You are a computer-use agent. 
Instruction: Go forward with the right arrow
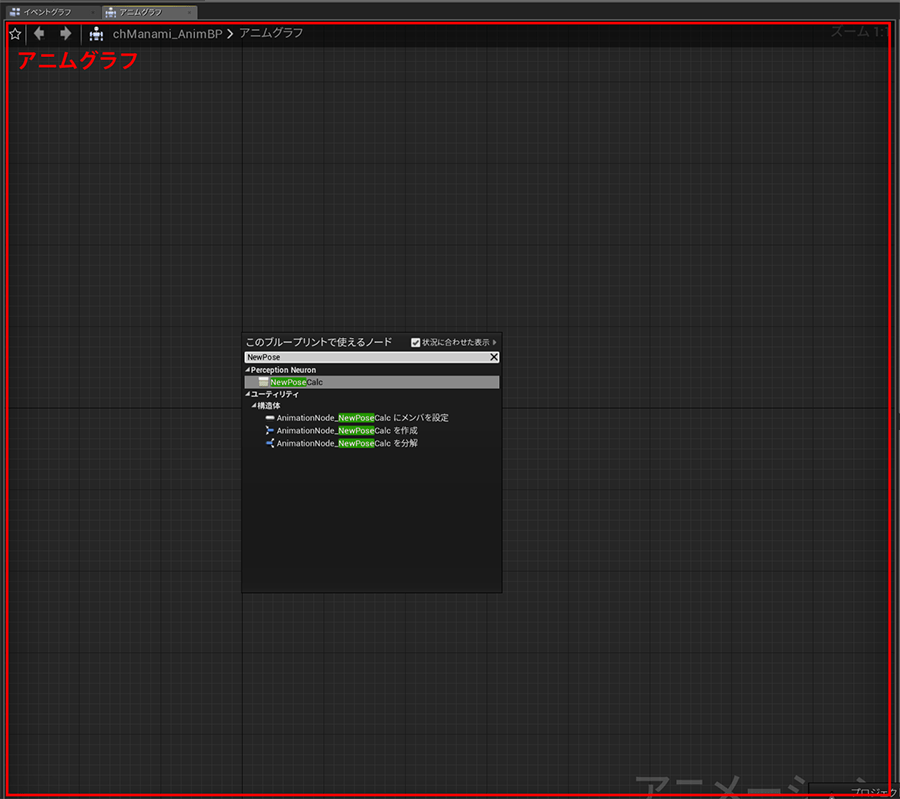(x=66, y=34)
